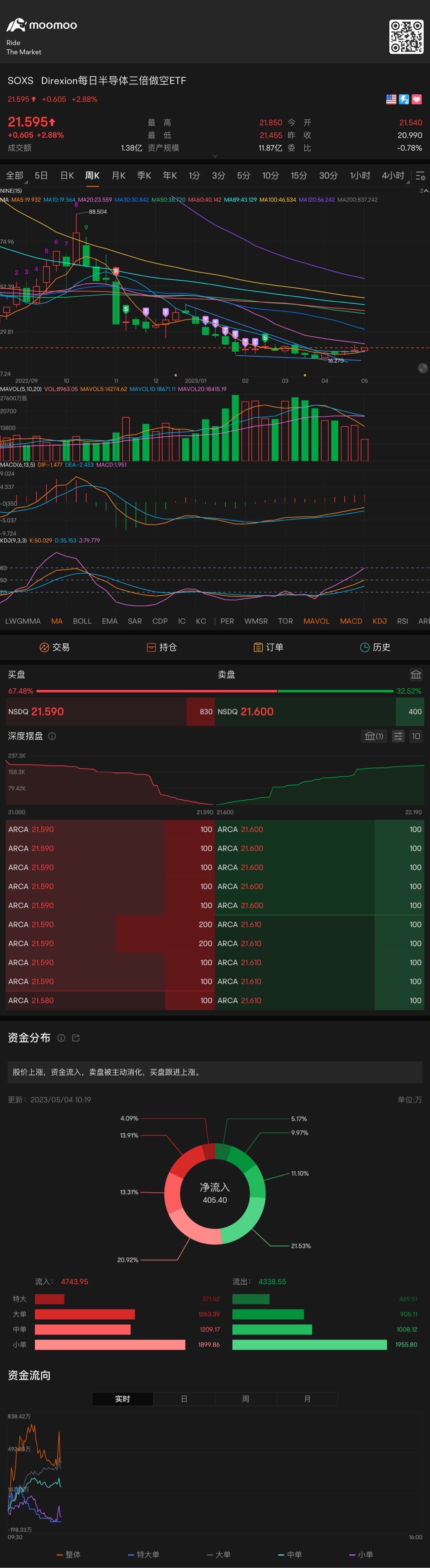
Task: Choose the 30分 interval
Action: pyautogui.click(x=328, y=175)
